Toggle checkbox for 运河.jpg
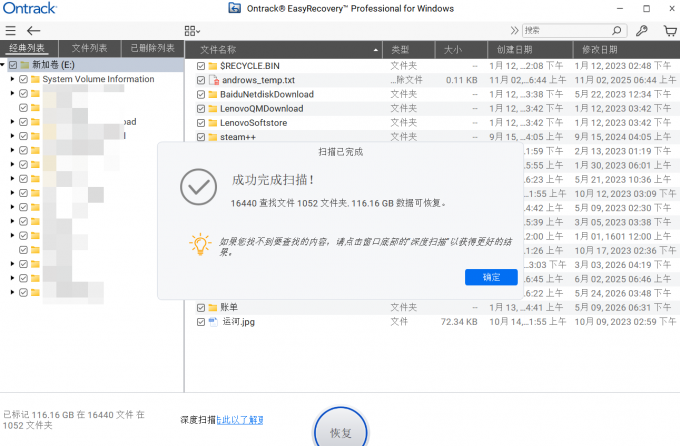This screenshot has width=680, height=446. click(x=201, y=322)
